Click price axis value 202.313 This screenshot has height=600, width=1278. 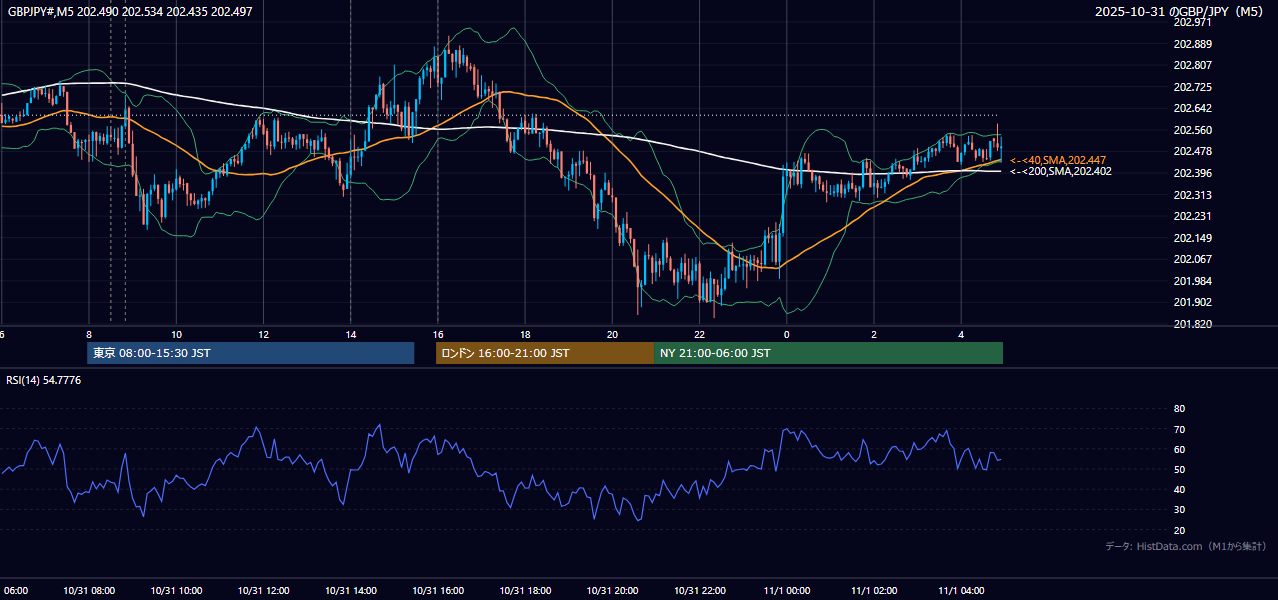[1193, 195]
